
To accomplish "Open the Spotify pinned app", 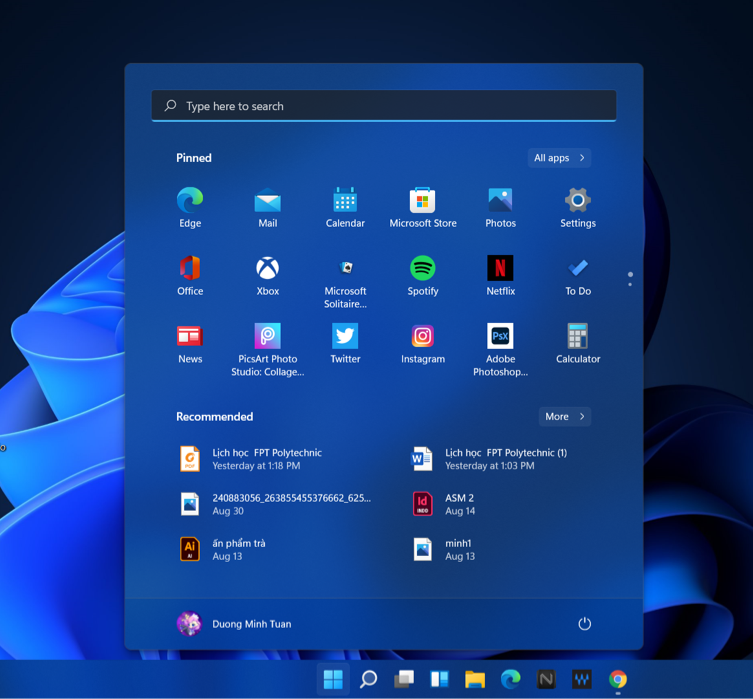I will (x=422, y=269).
